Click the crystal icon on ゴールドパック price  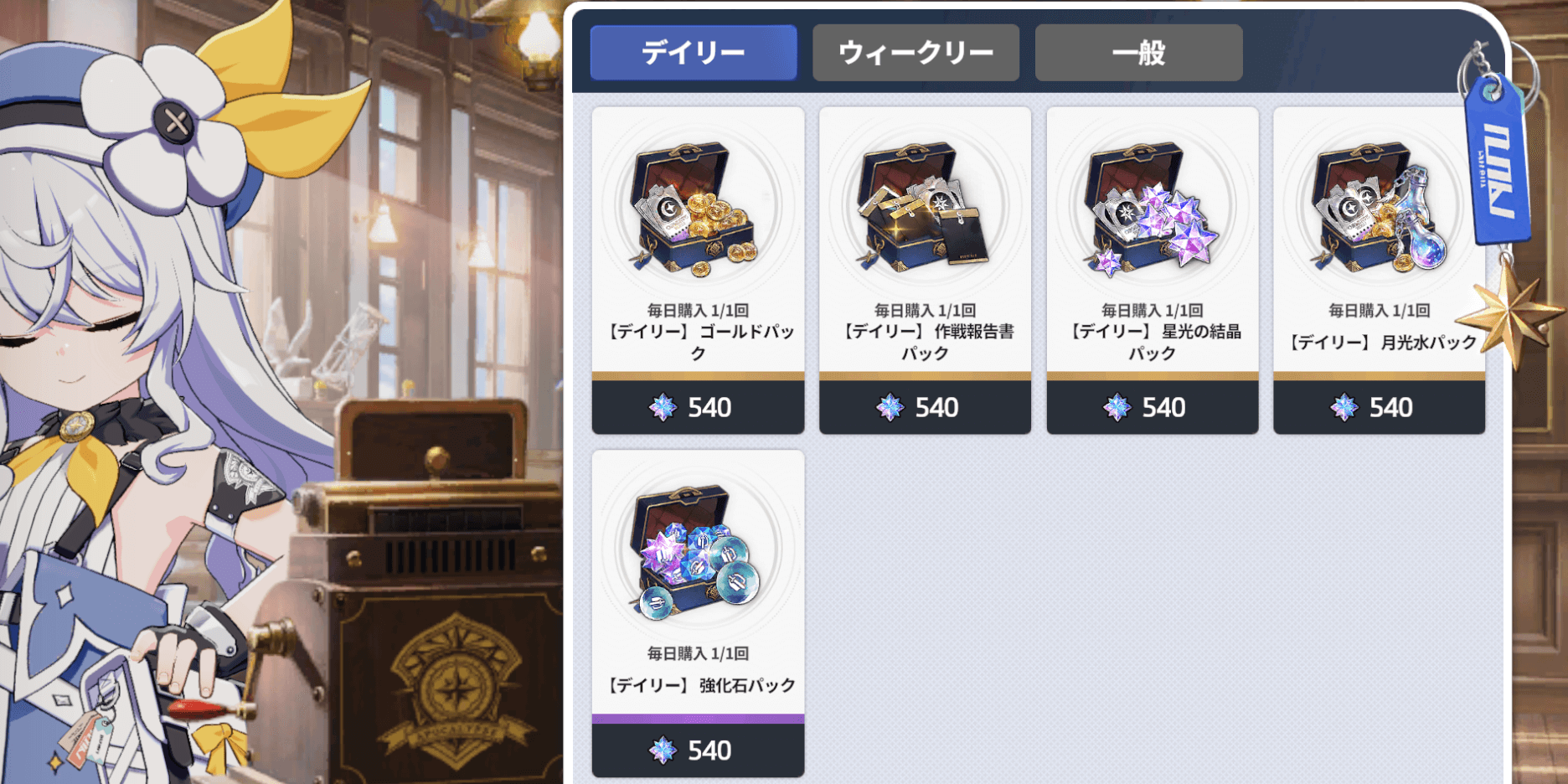[x=663, y=408]
